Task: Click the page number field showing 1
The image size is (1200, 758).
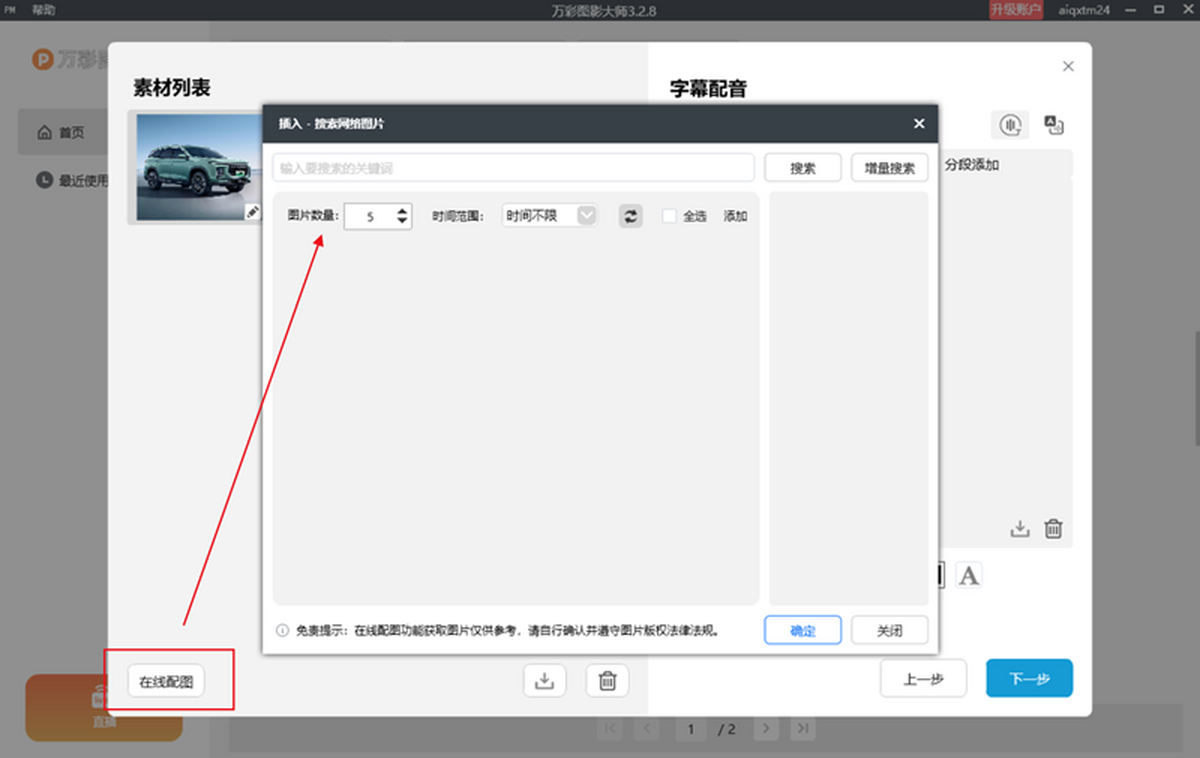Action: (x=690, y=729)
